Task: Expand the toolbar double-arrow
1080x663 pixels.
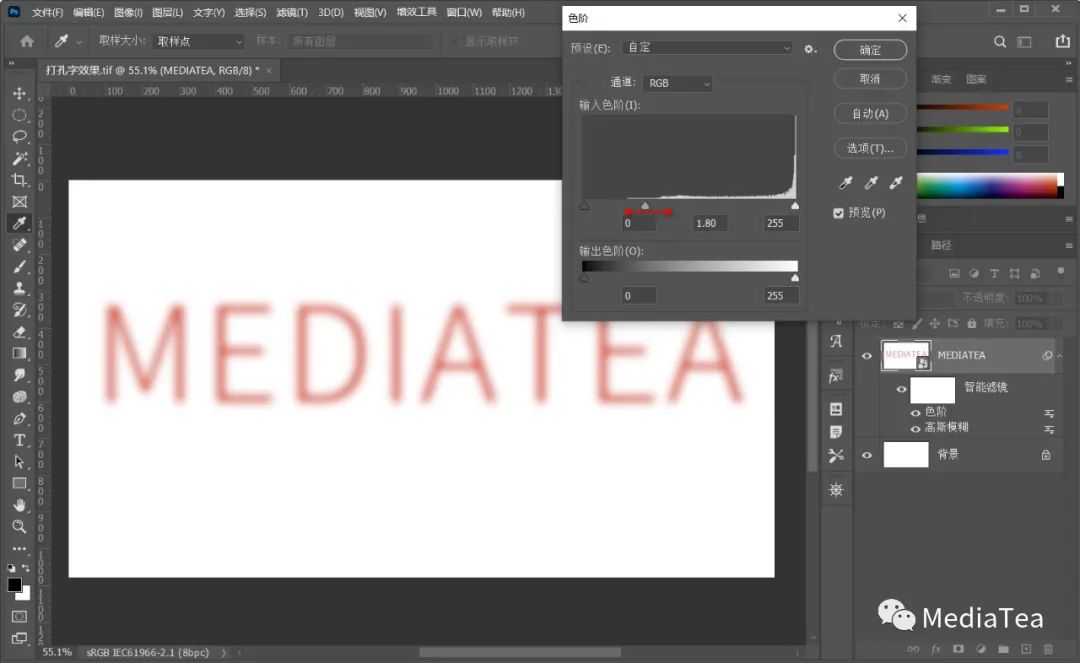Action: (x=11, y=63)
